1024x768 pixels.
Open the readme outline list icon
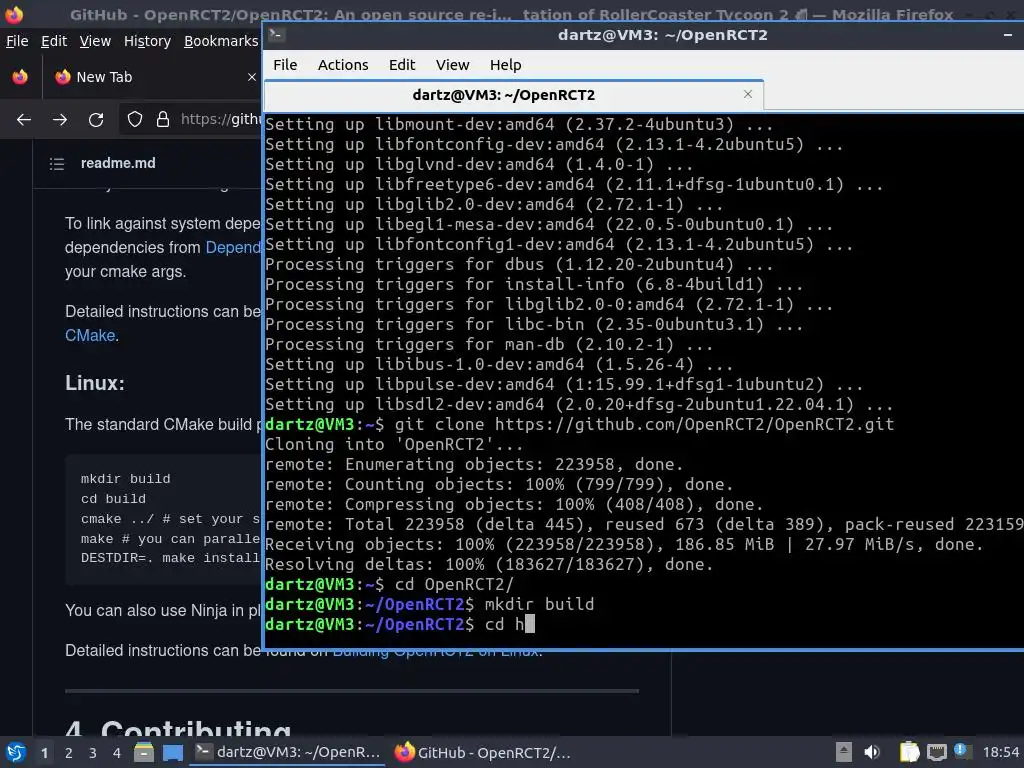tap(57, 163)
